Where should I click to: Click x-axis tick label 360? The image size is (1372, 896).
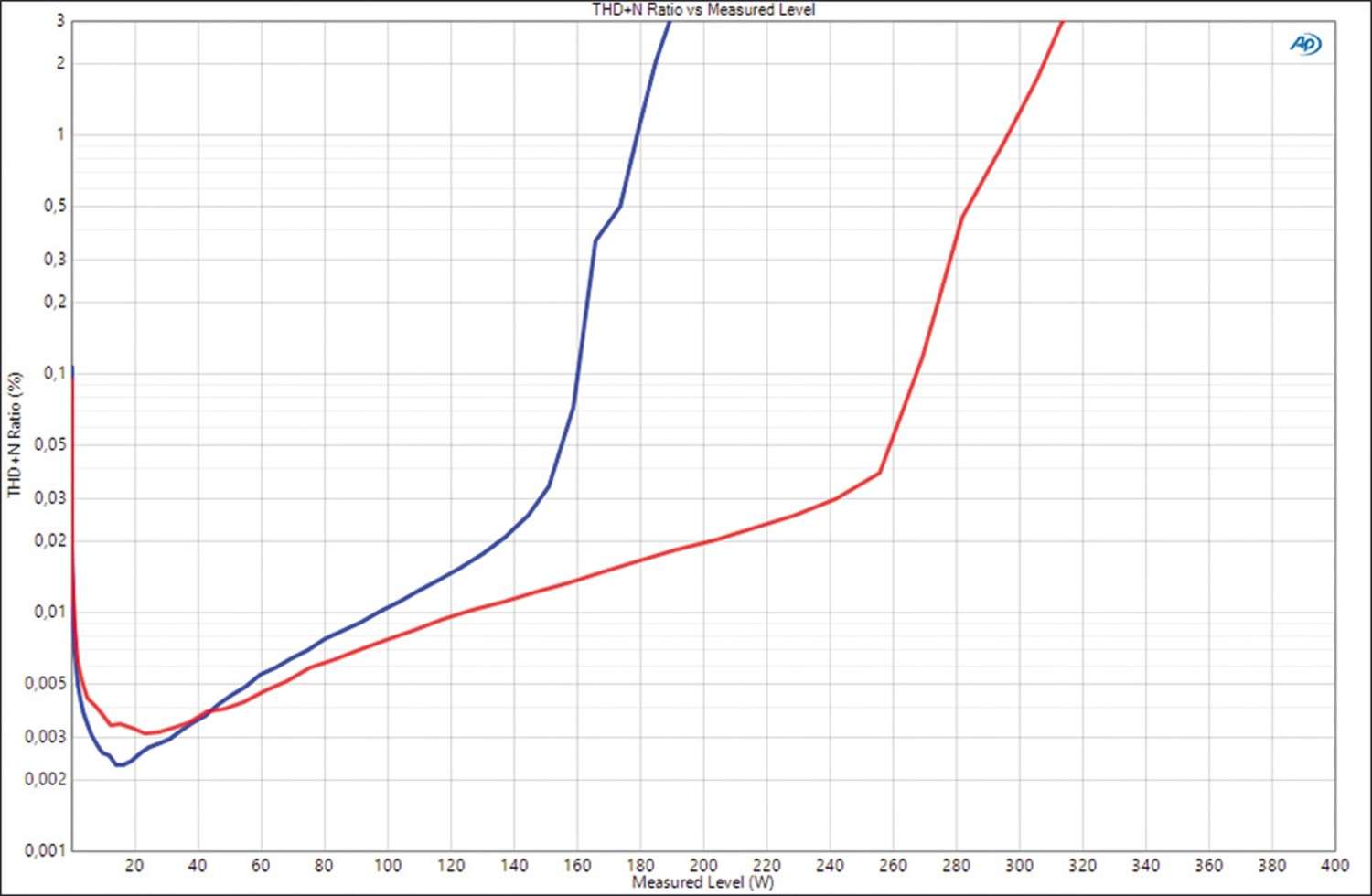click(1208, 865)
